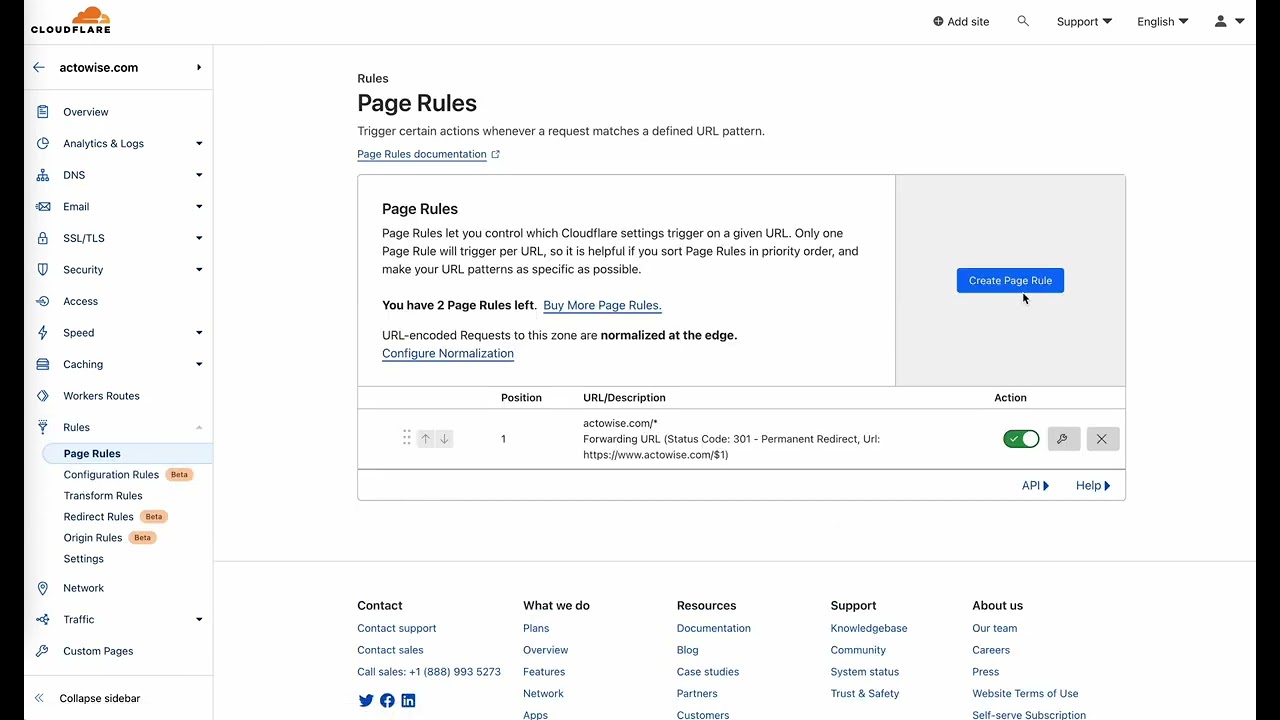Expand the Traffic submenu arrow

tap(199, 619)
